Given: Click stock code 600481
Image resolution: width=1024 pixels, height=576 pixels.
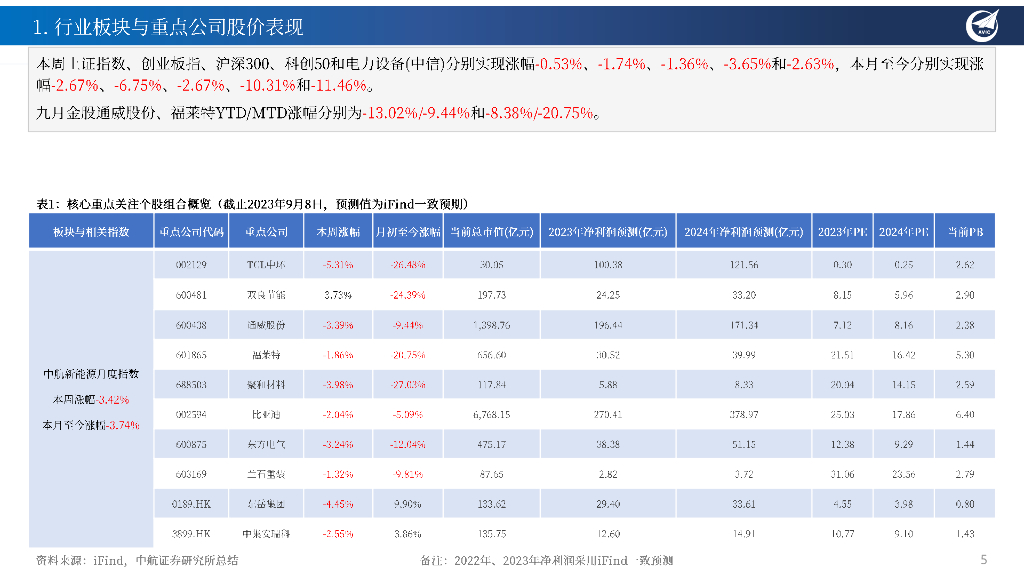Looking at the screenshot, I should [x=191, y=295].
